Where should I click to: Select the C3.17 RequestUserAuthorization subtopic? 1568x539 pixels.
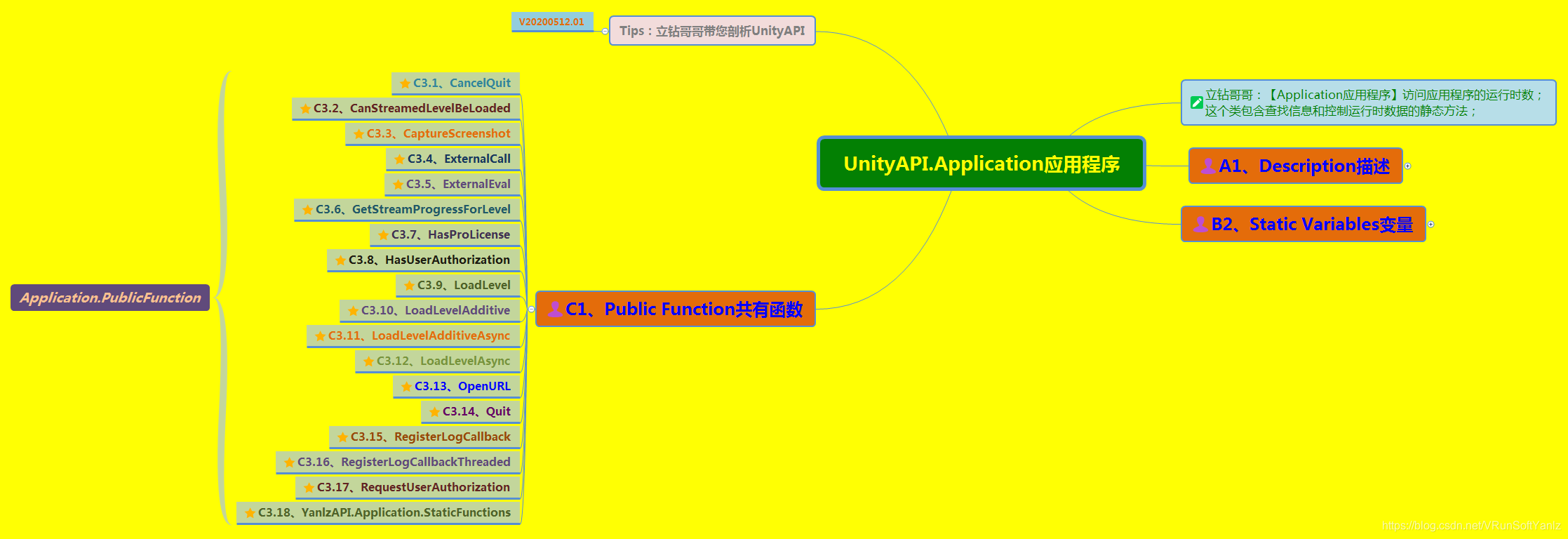[408, 488]
